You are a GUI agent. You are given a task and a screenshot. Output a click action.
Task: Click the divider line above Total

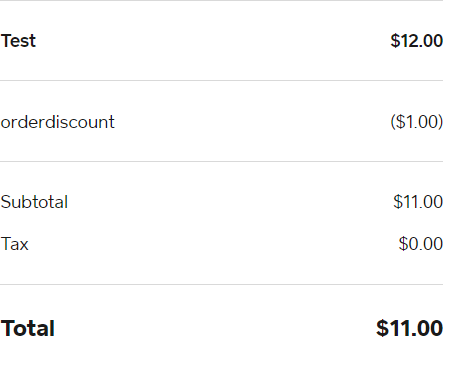click(x=221, y=284)
